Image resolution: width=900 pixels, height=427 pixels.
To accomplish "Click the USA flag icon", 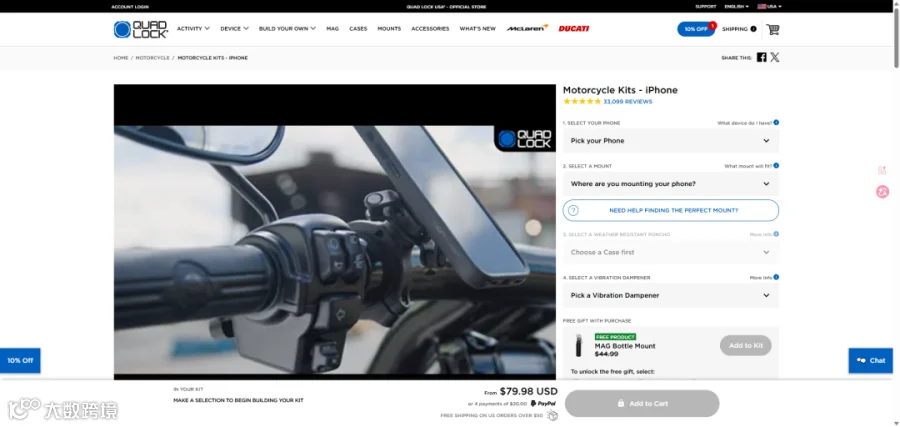I will click(762, 7).
